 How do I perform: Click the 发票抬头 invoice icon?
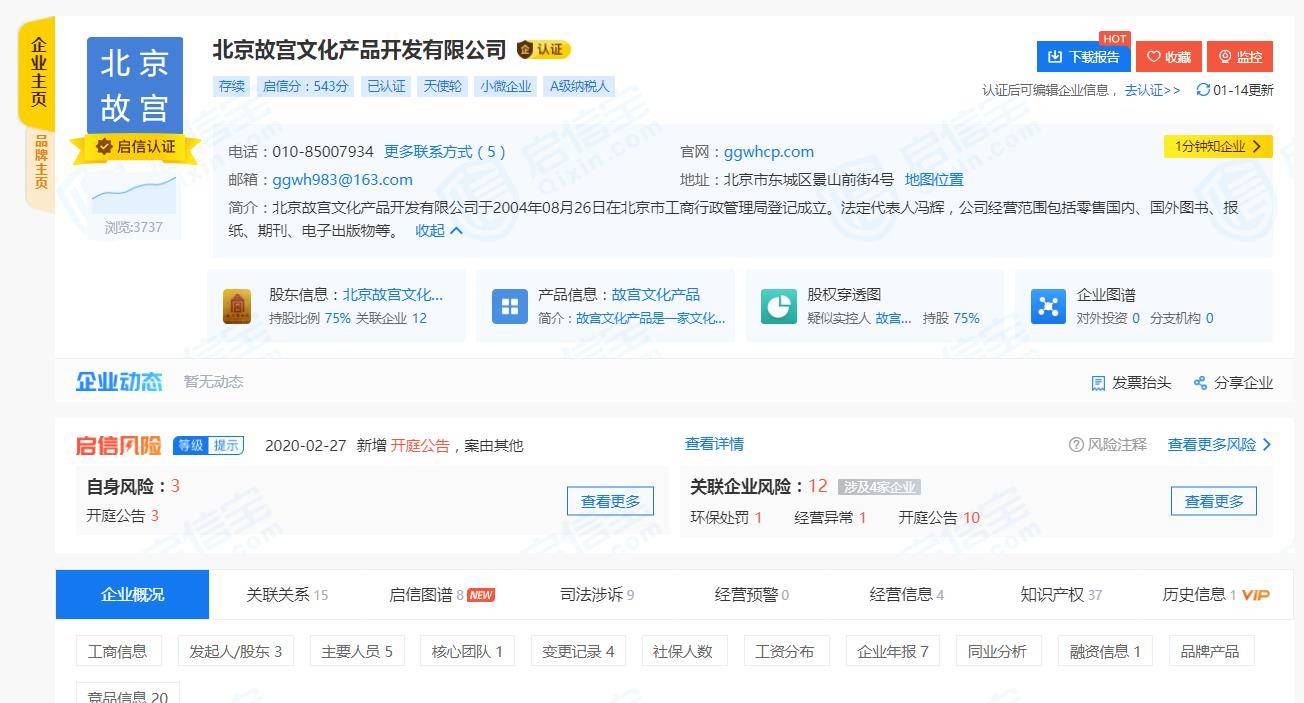pos(1098,383)
